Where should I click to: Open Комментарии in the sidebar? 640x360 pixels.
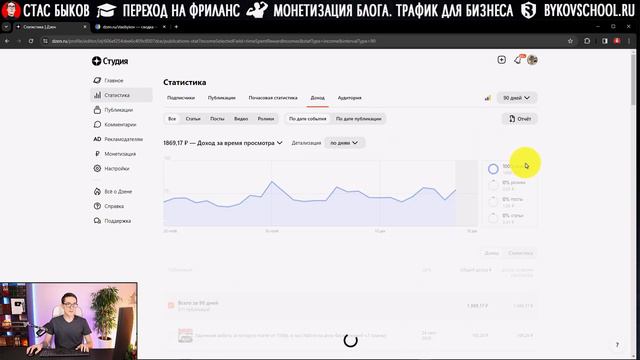pyautogui.click(x=121, y=124)
